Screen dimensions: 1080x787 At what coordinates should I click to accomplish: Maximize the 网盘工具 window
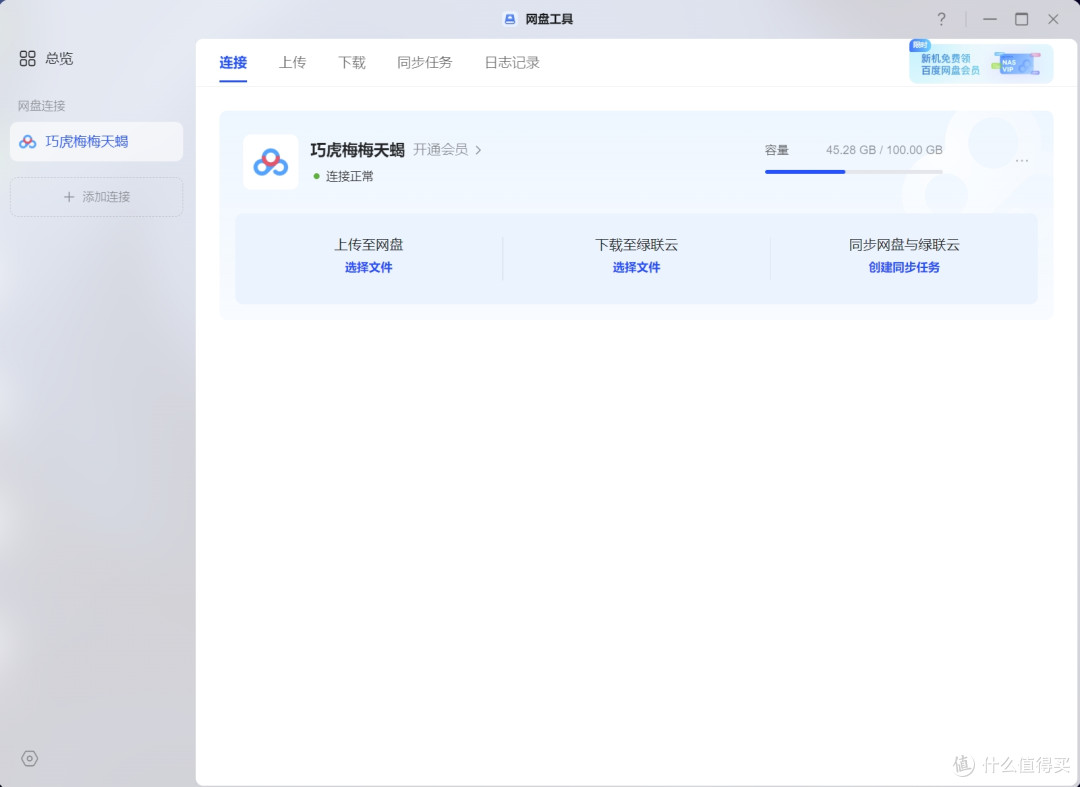pos(1021,19)
